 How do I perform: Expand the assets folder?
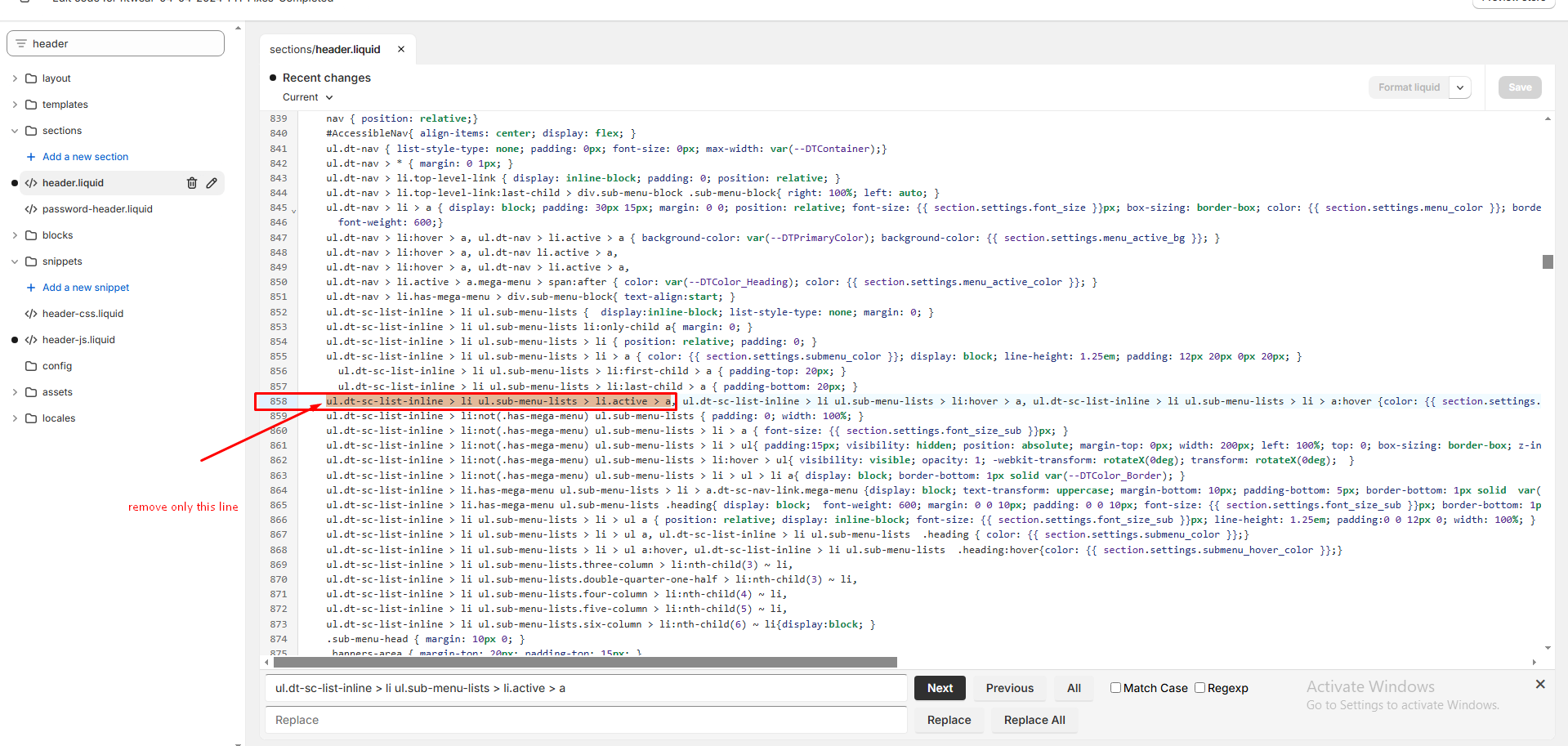pos(15,392)
